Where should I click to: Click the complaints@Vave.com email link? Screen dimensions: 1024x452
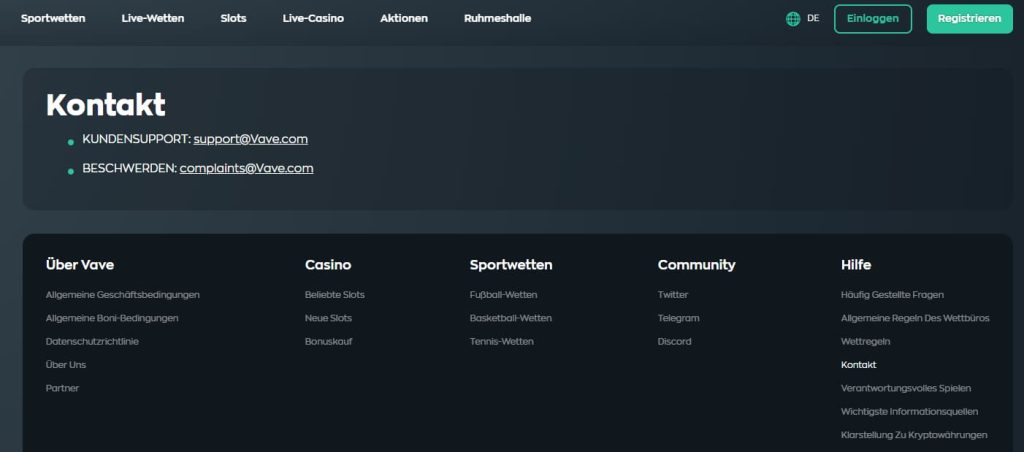tap(246, 168)
